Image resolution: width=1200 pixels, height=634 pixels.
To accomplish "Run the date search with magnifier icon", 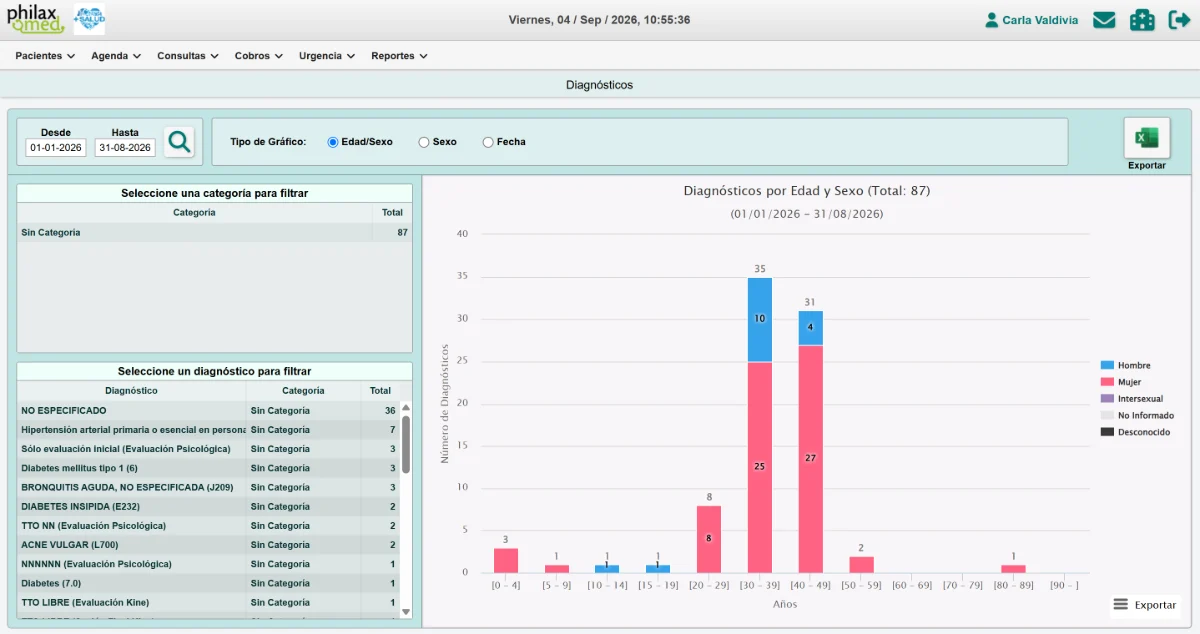I will [179, 142].
